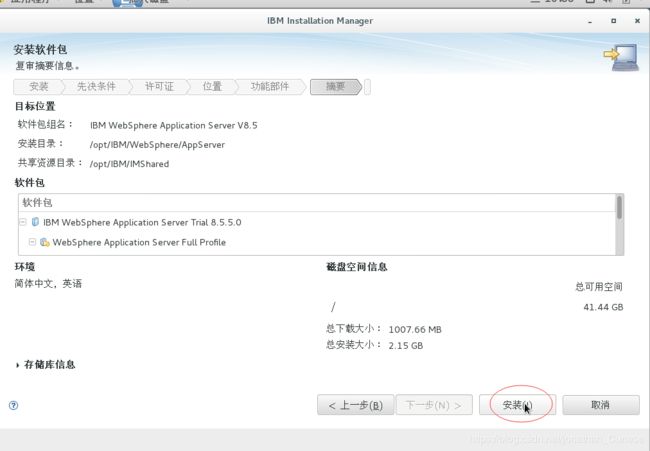
Task: Click the 41.44 GB available space value
Action: click(x=603, y=307)
